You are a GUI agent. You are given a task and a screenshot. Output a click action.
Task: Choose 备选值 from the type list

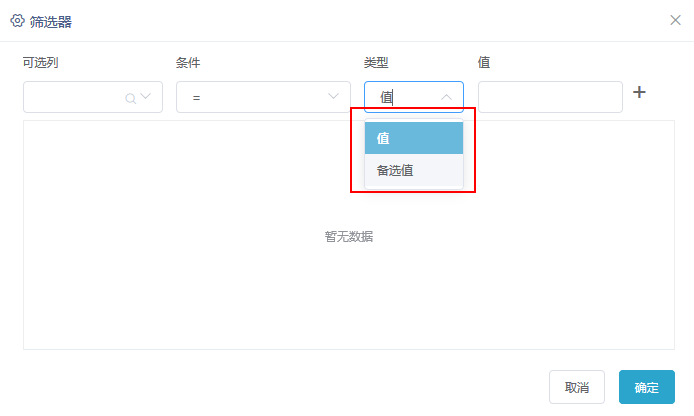[414, 170]
